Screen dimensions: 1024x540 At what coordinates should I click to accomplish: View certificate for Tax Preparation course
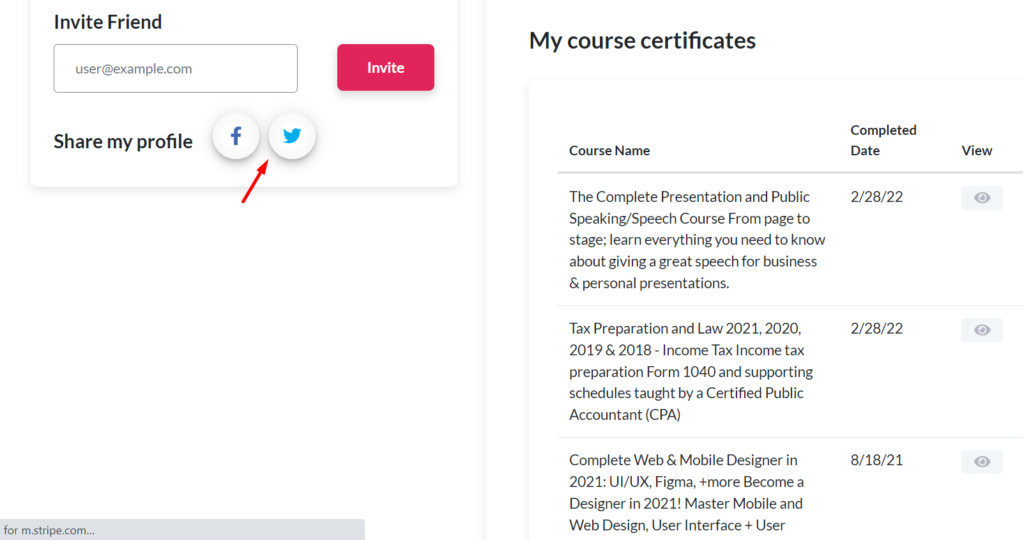(981, 330)
